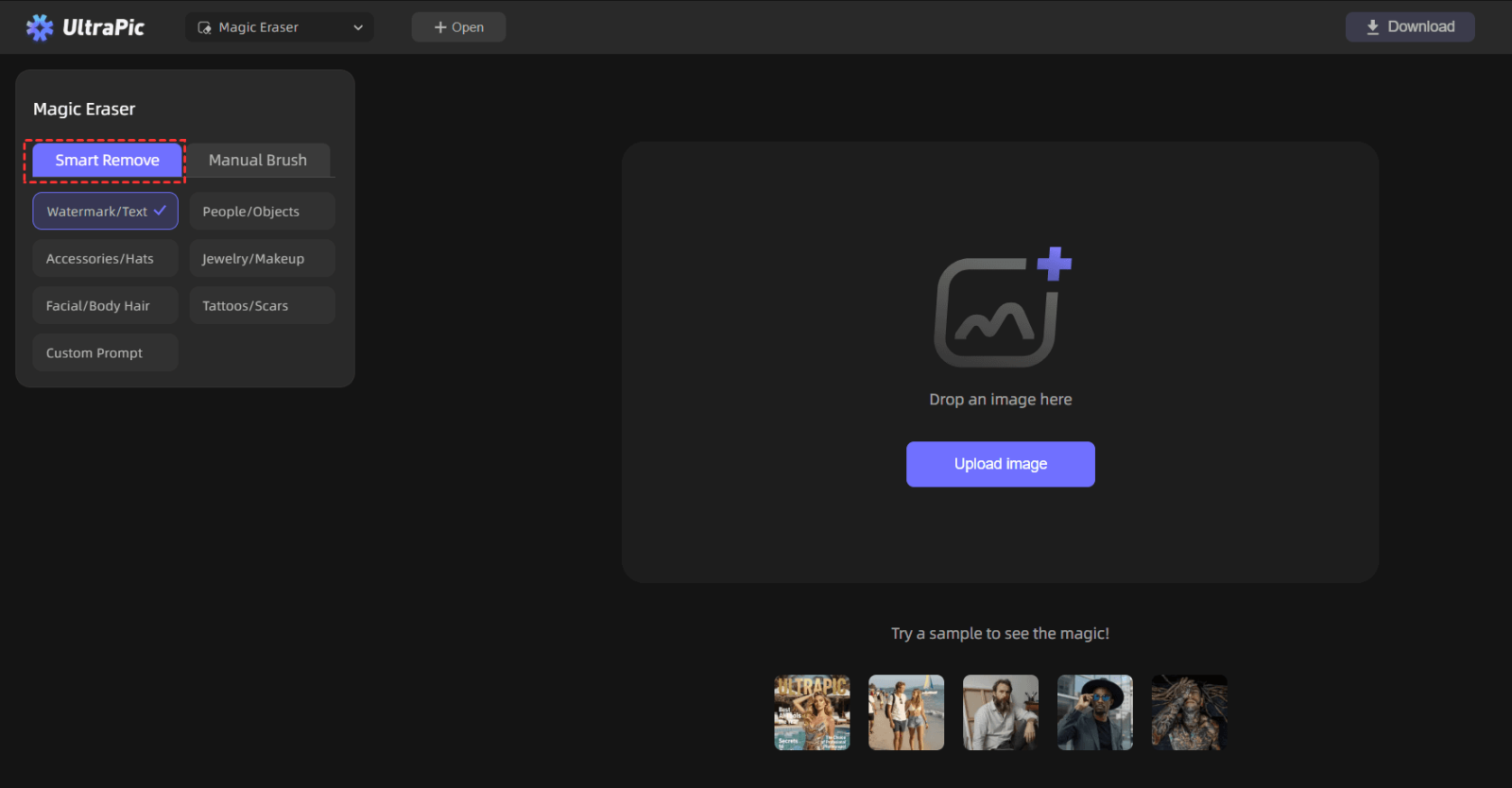Click the UltraPic snowflake logo icon

pos(40,27)
